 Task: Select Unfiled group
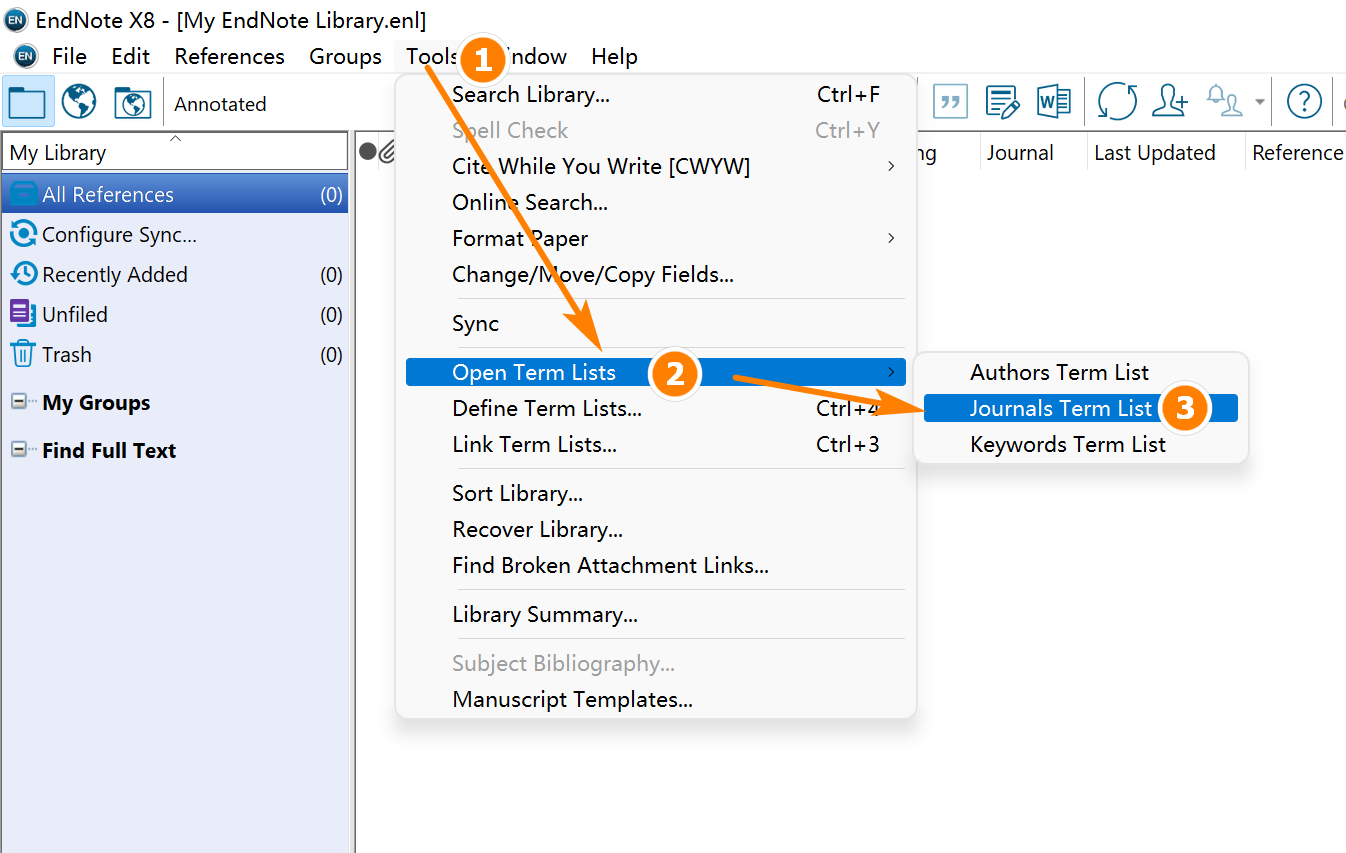[x=175, y=314]
